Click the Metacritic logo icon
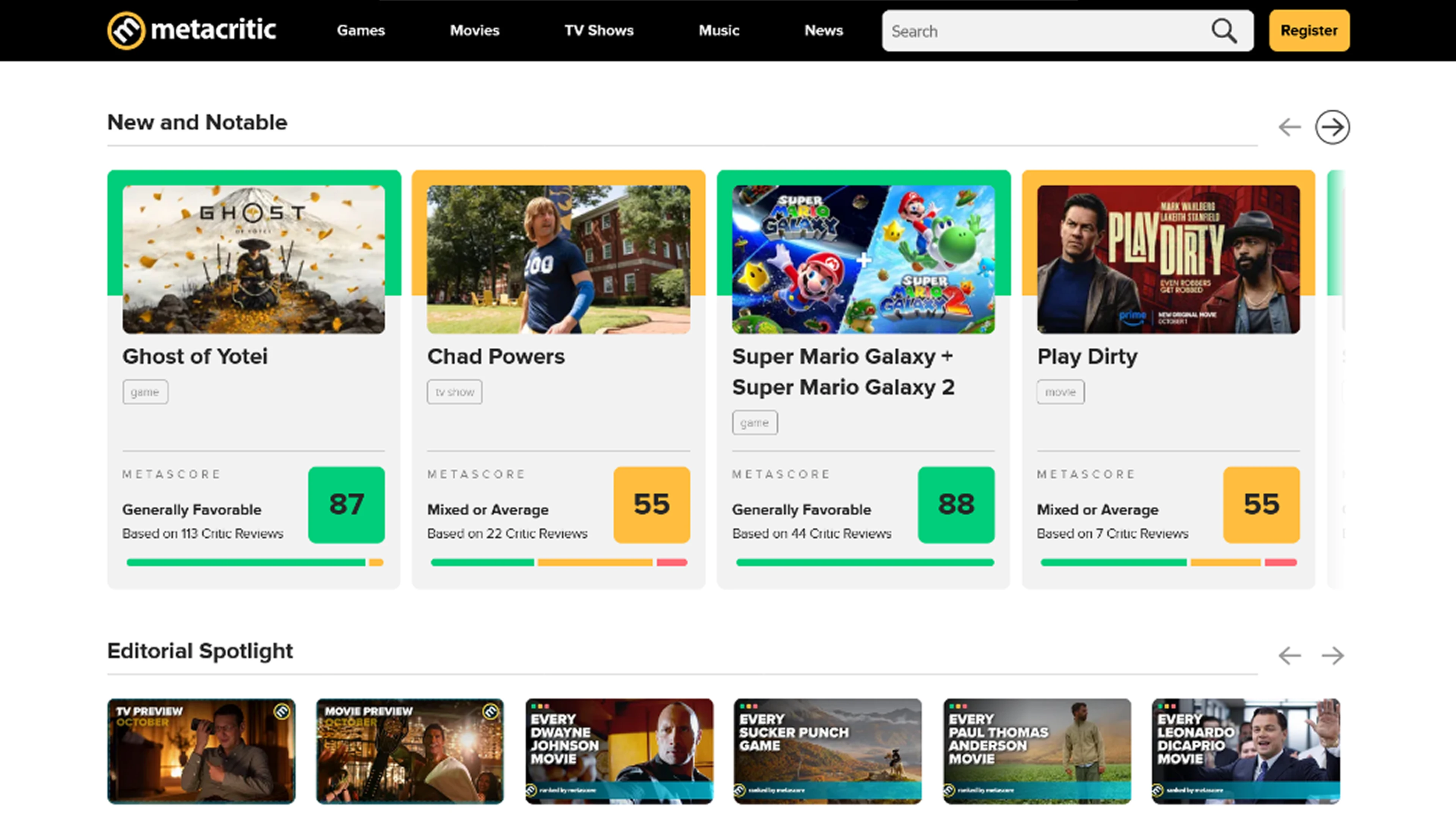This screenshot has width=1456, height=819. 126,30
